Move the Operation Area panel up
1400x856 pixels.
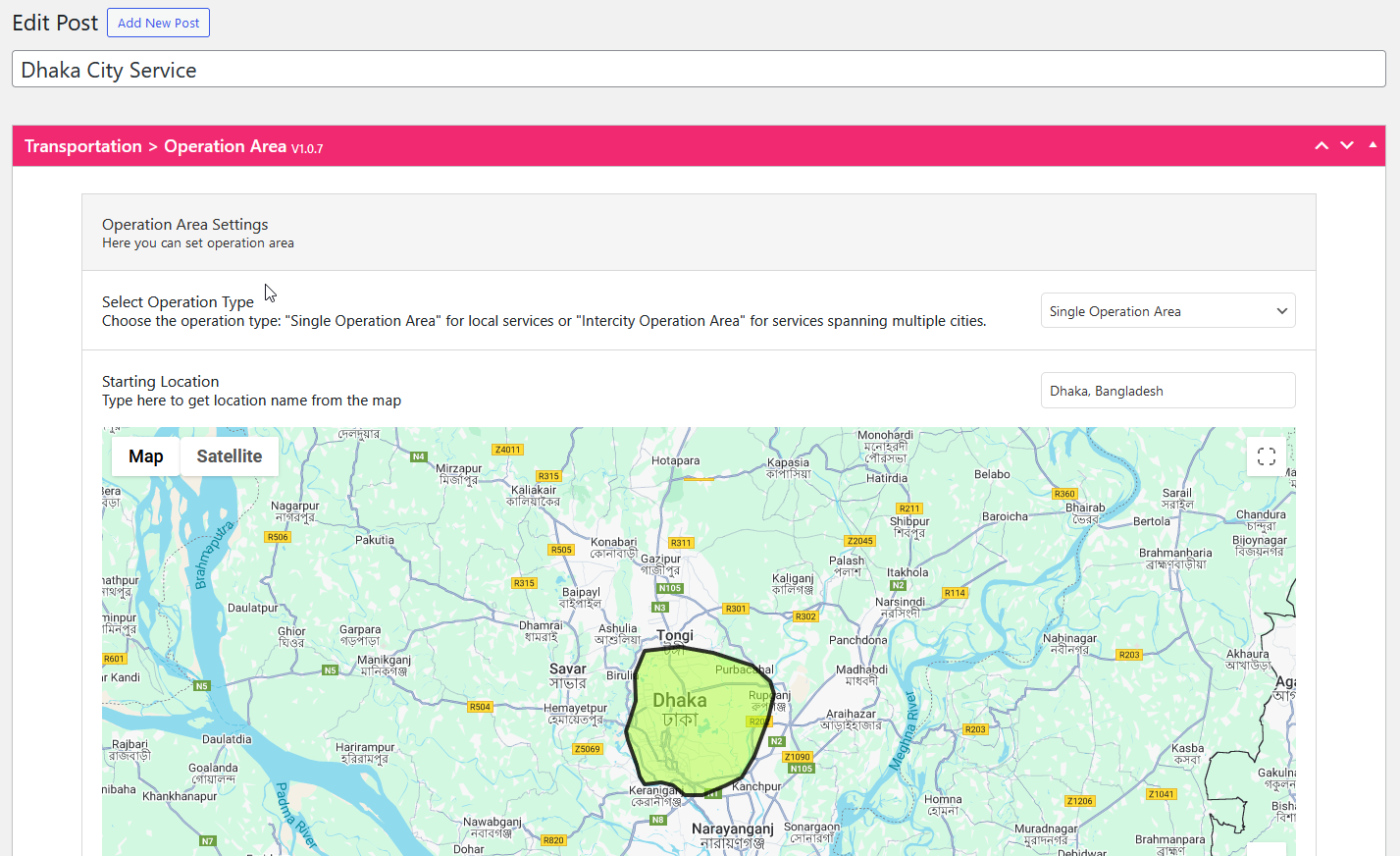tap(1322, 145)
